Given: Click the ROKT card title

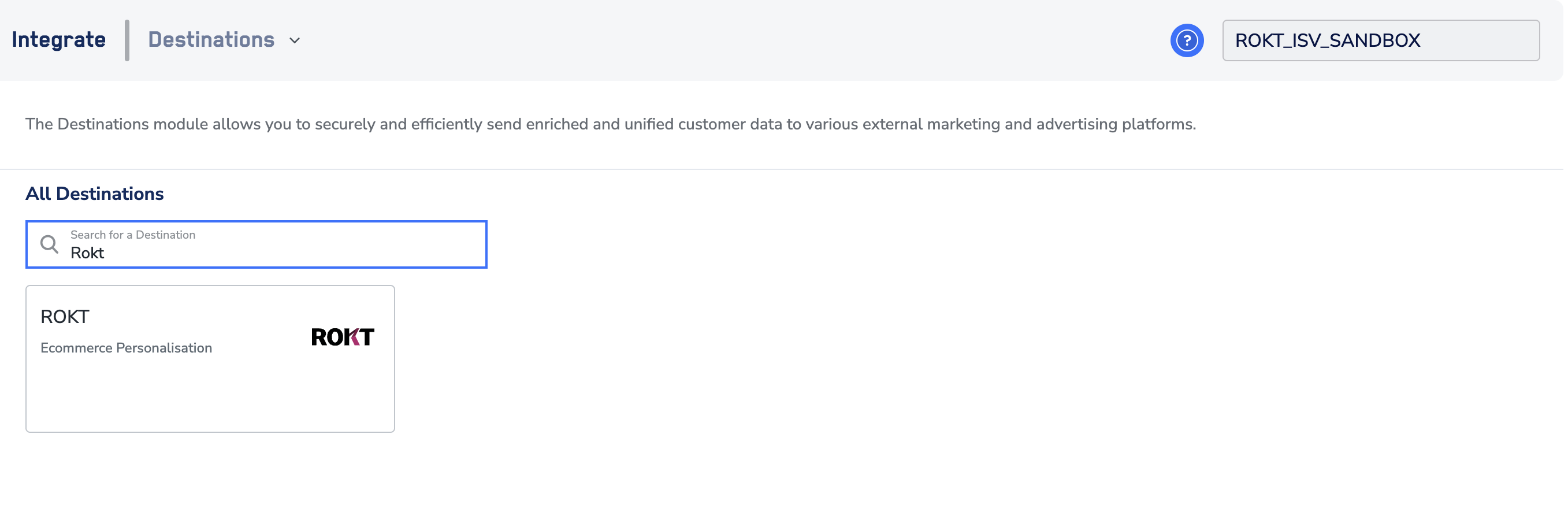Looking at the screenshot, I should [65, 317].
